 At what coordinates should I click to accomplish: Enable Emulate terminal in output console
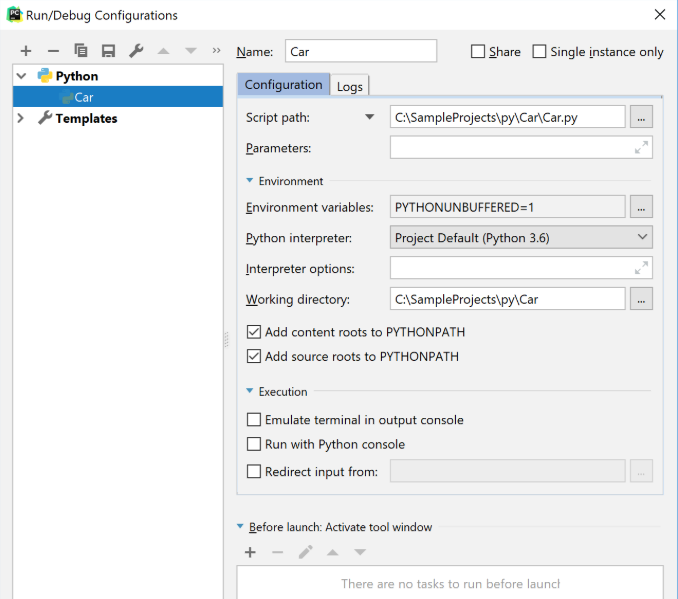[x=254, y=420]
